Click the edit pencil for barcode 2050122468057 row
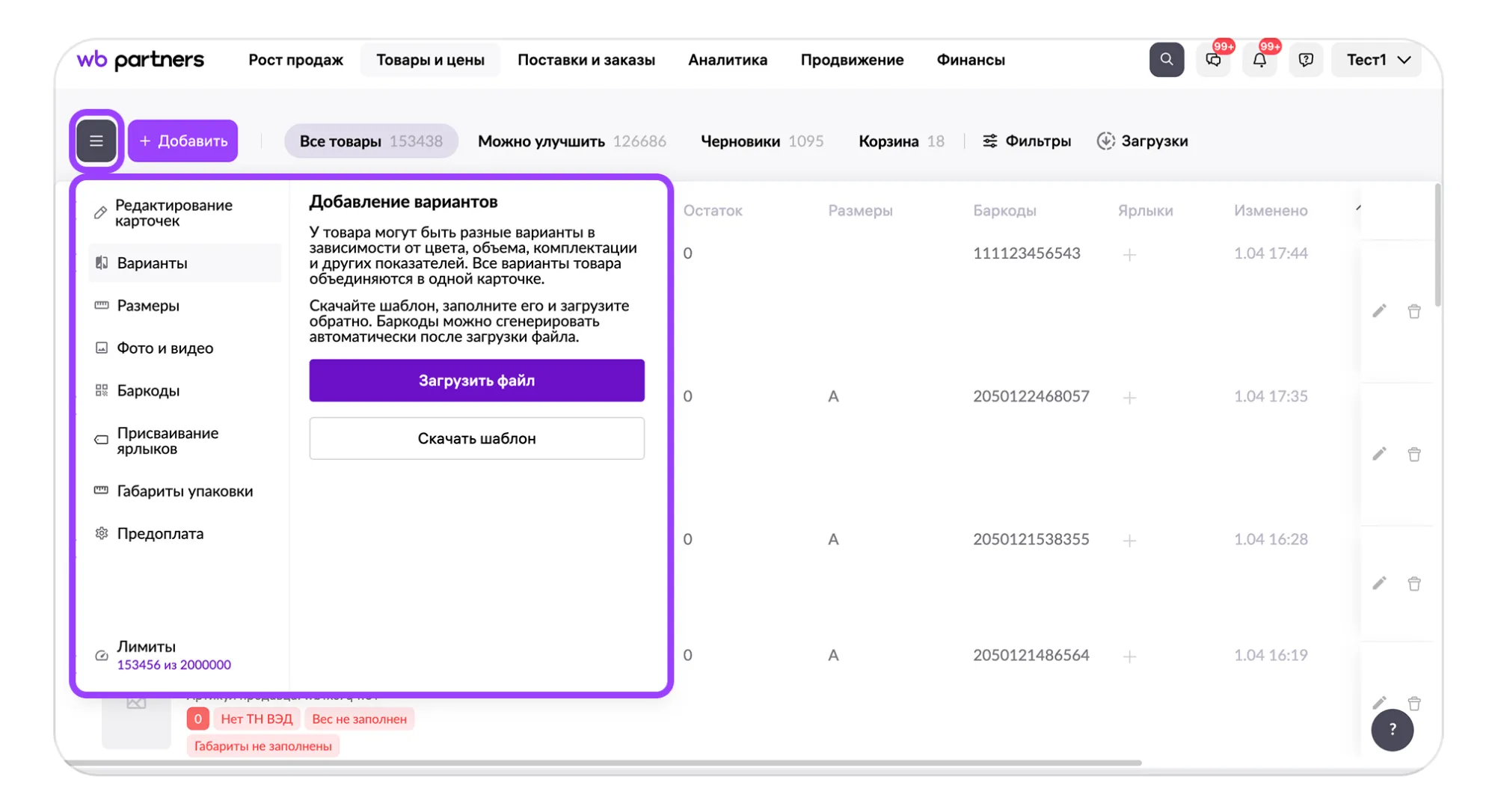The width and height of the screenshot is (1495, 812). [1379, 454]
